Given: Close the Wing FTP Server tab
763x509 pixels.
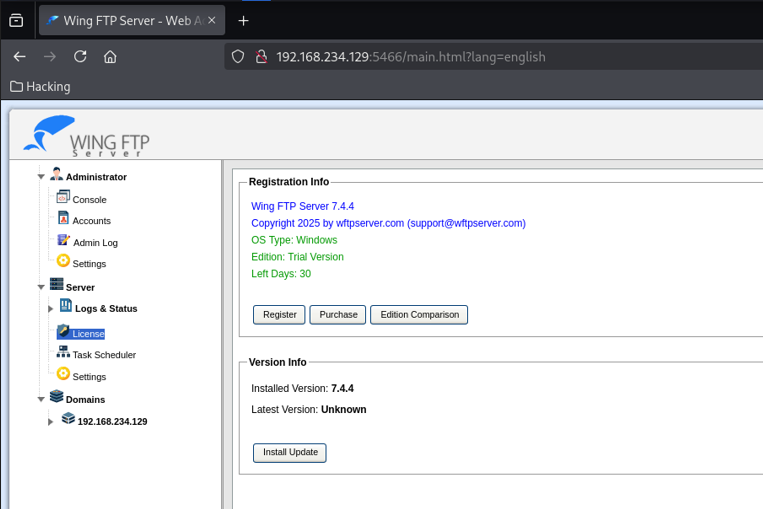Looking at the screenshot, I should pyautogui.click(x=212, y=20).
